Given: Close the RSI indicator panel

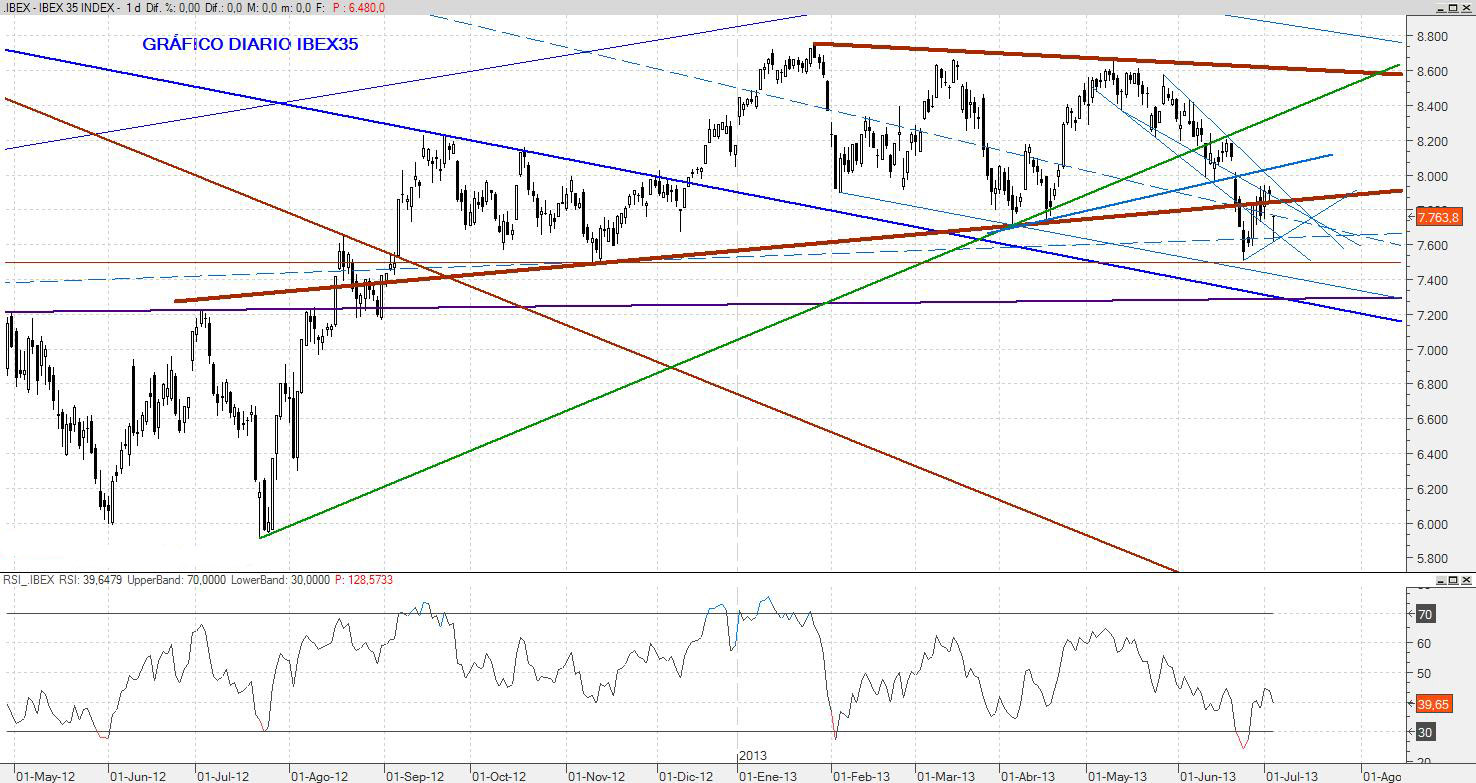Looking at the screenshot, I should (x=1467, y=580).
